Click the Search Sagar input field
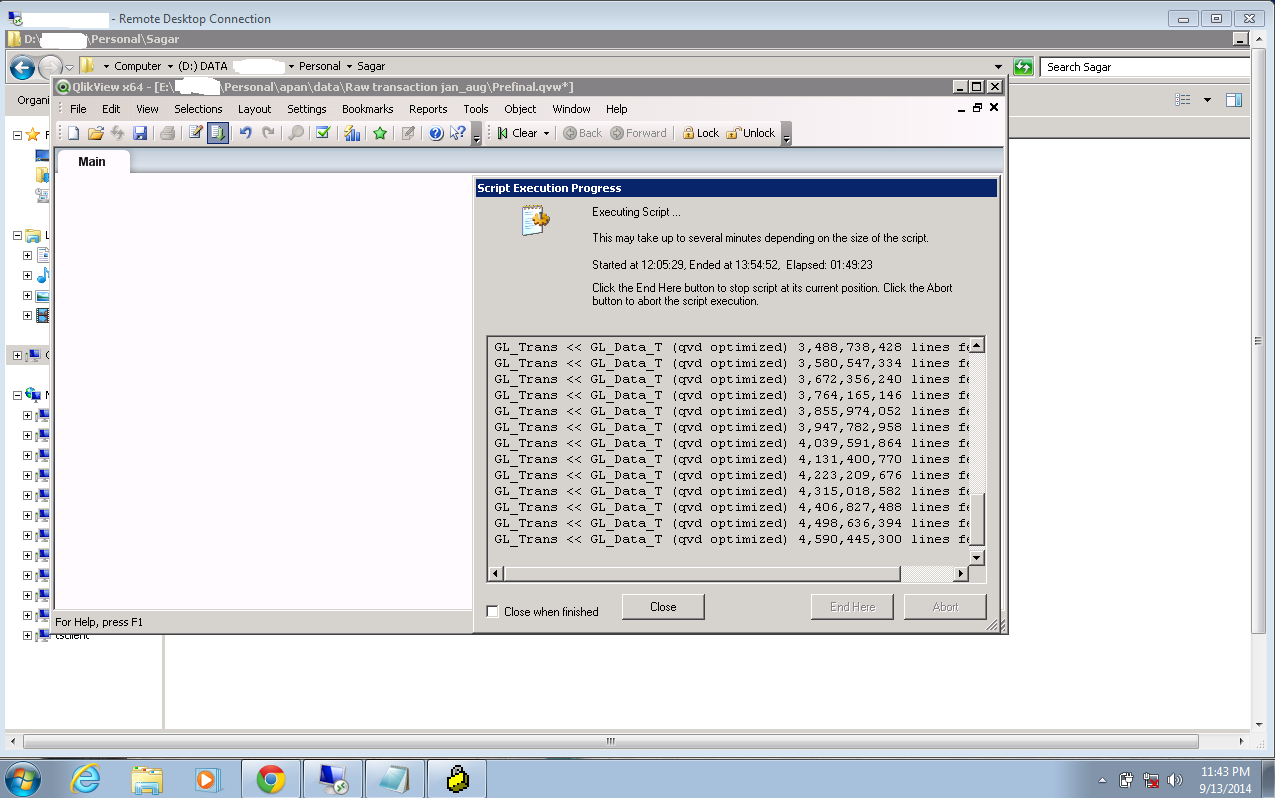Image resolution: width=1275 pixels, height=798 pixels. 1145,67
